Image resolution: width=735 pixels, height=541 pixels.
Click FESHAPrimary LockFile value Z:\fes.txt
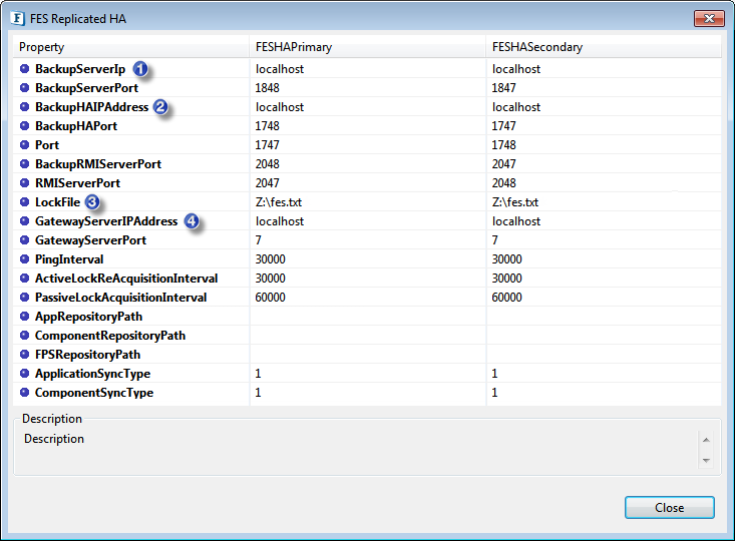click(x=278, y=202)
